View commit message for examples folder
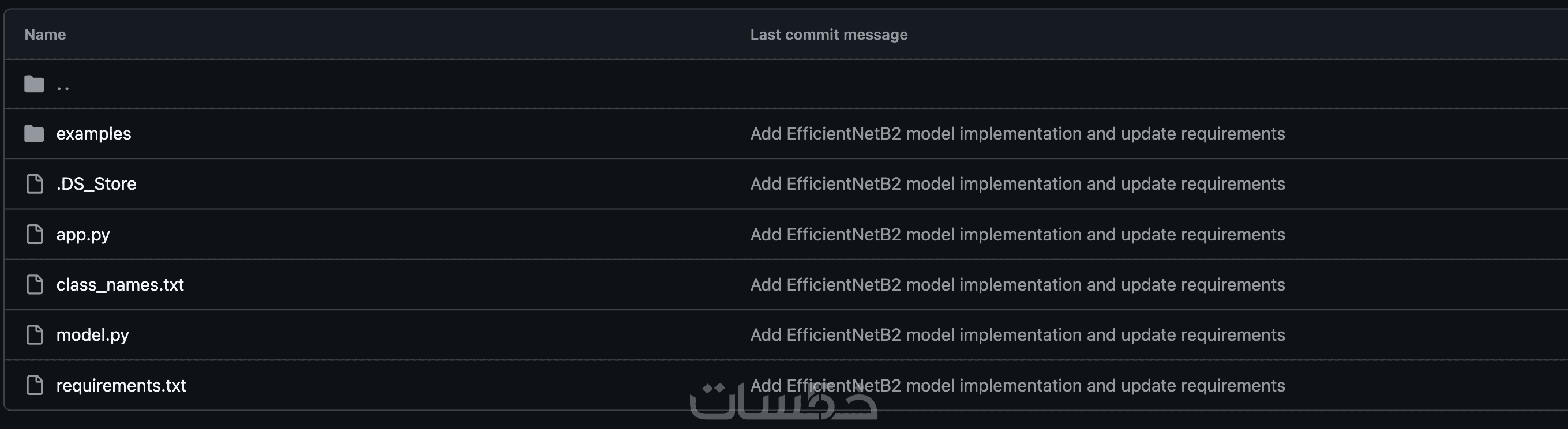 click(x=1017, y=134)
